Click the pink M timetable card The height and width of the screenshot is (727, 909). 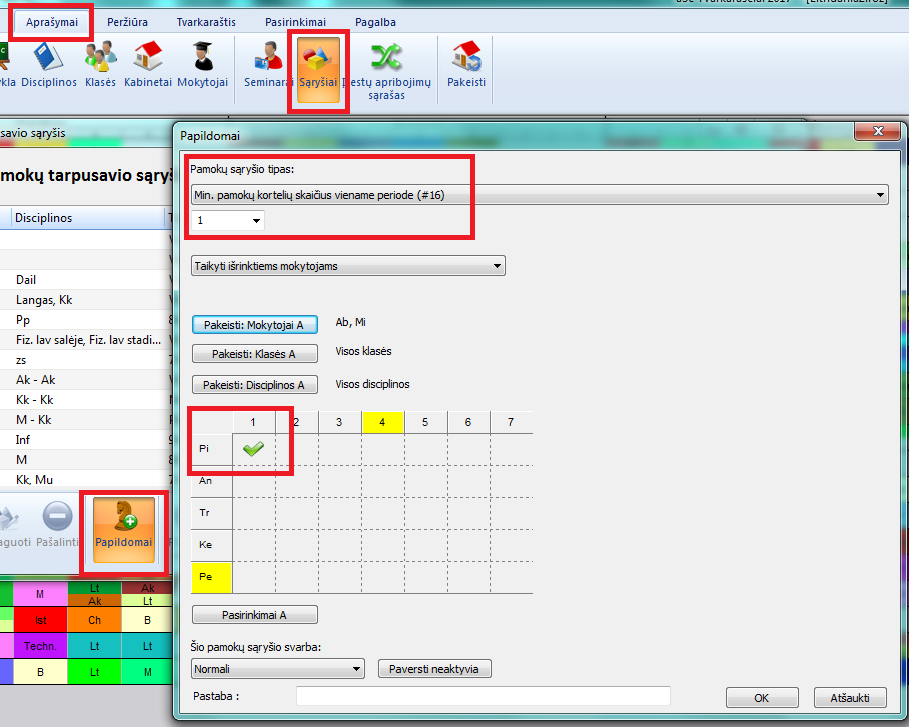point(40,594)
